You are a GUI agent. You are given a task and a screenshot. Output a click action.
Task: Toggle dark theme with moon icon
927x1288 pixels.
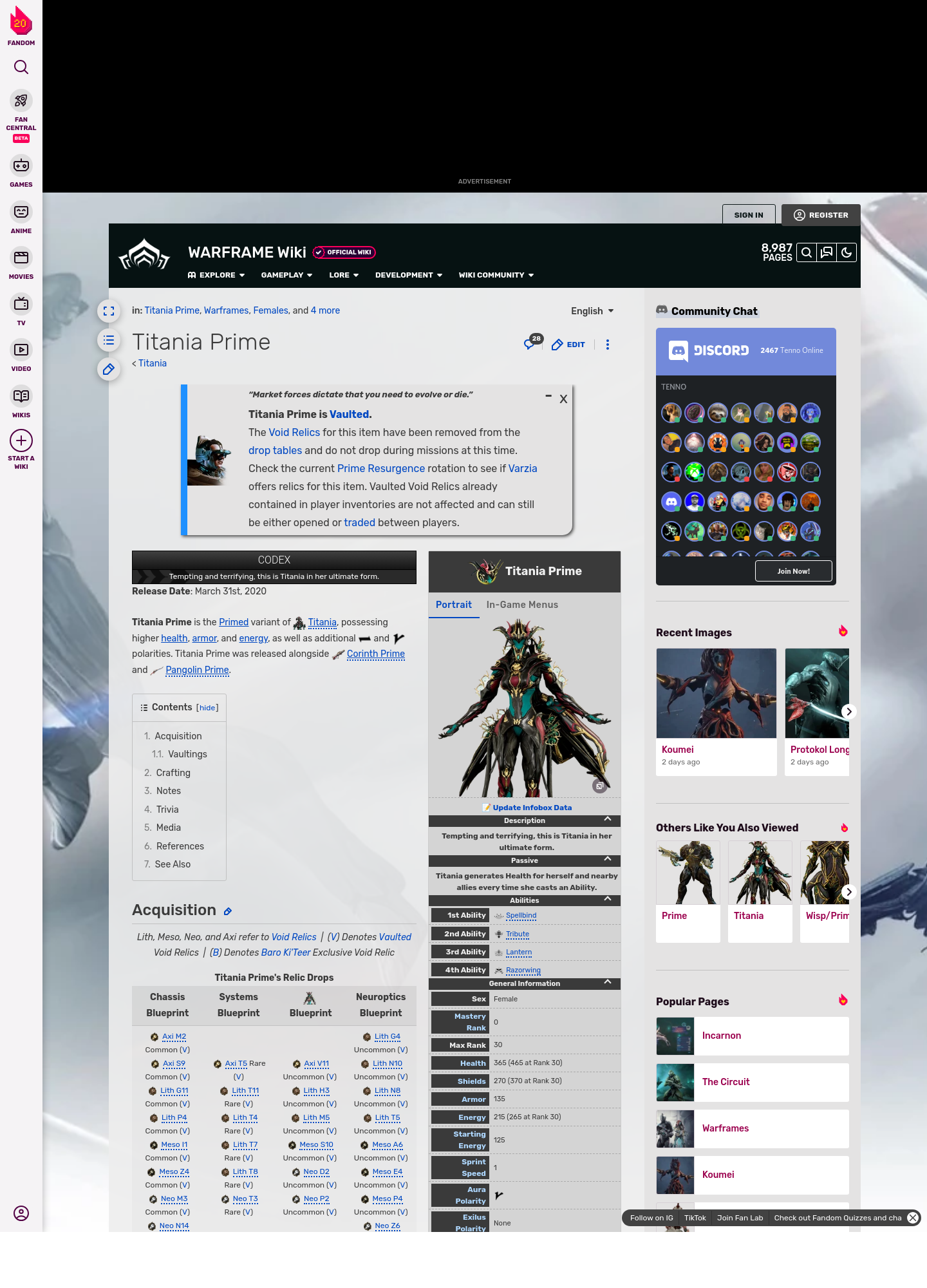pos(847,252)
